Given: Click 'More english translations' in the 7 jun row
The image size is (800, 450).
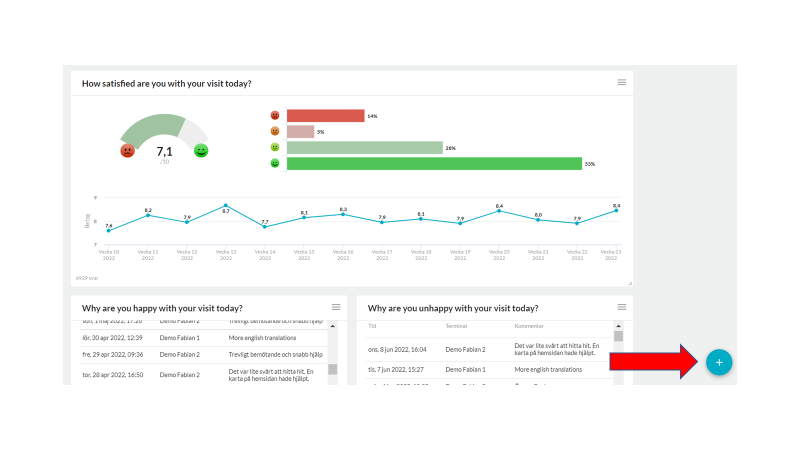Looking at the screenshot, I should click(x=548, y=369).
